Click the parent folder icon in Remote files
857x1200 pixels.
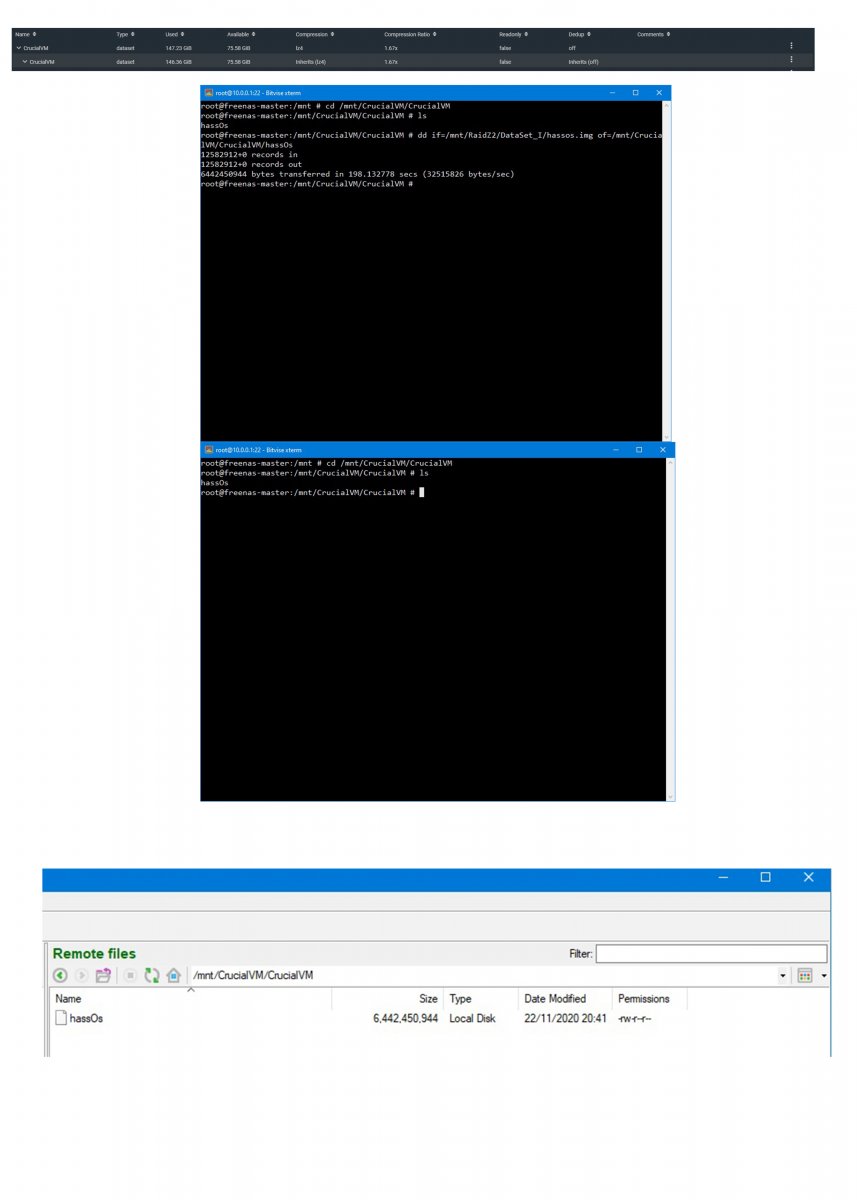click(103, 975)
